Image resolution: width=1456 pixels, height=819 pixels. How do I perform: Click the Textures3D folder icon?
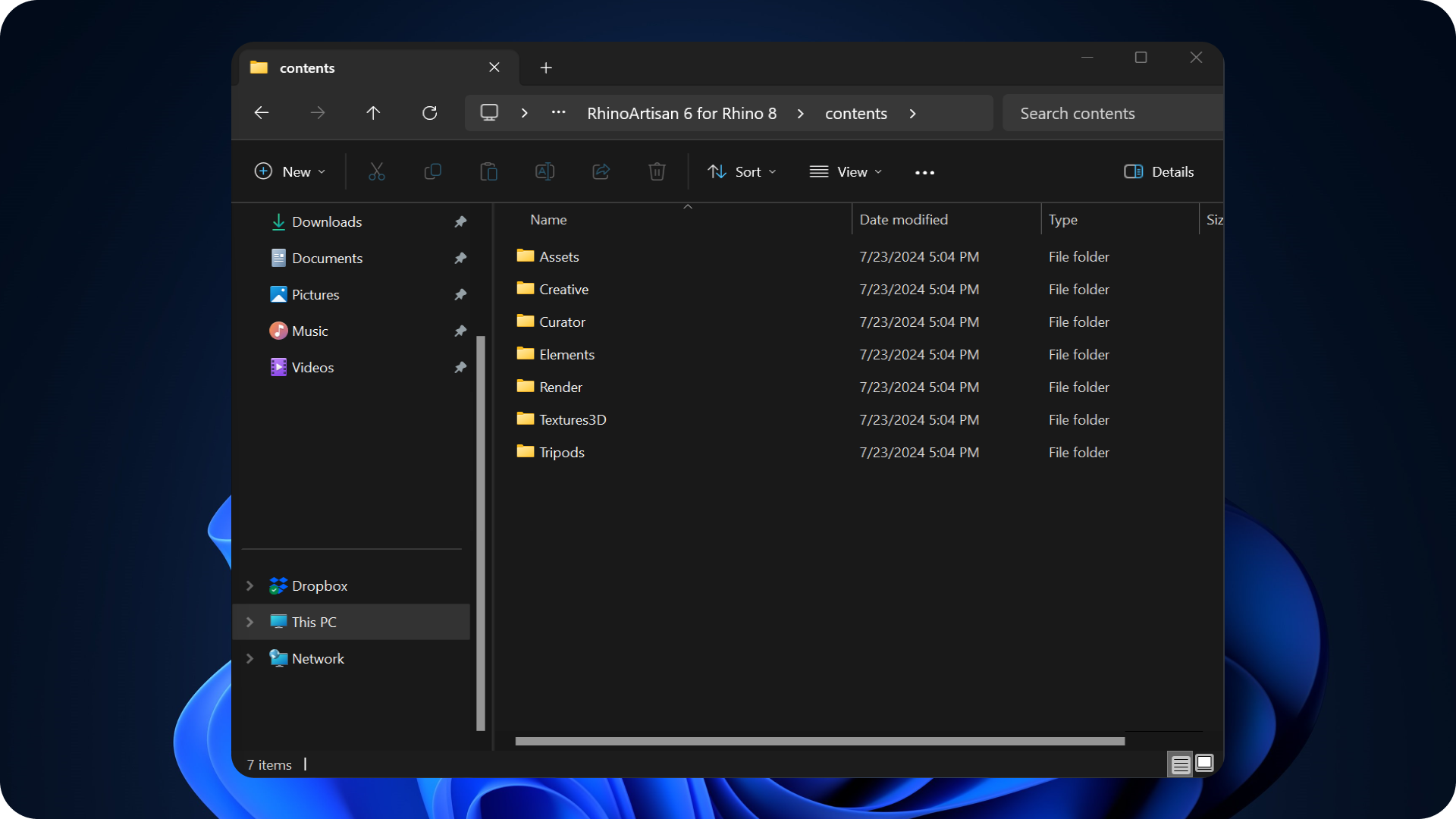[x=526, y=419]
